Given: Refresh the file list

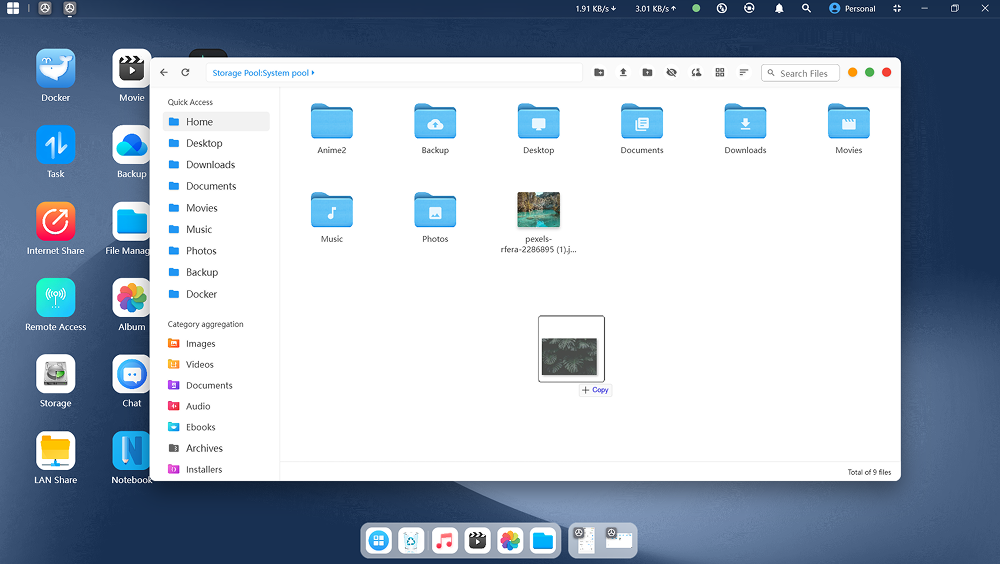Looking at the screenshot, I should coord(185,73).
